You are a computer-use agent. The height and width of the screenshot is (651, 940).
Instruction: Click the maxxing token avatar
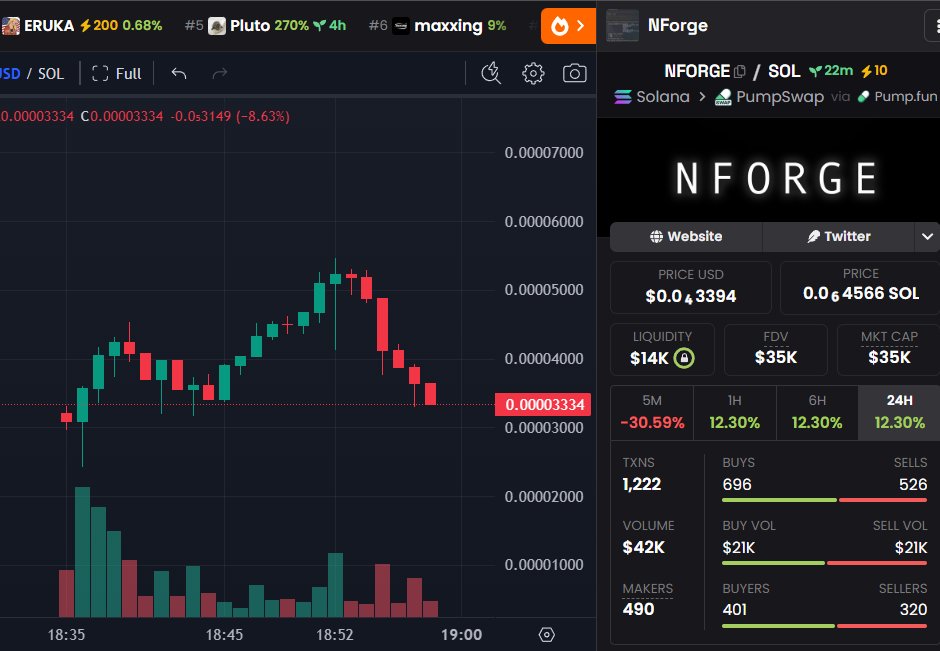coord(400,26)
